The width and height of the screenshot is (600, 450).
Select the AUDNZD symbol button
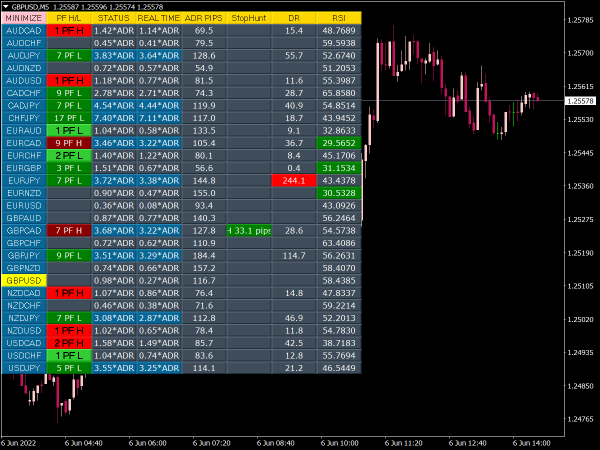tap(24, 68)
